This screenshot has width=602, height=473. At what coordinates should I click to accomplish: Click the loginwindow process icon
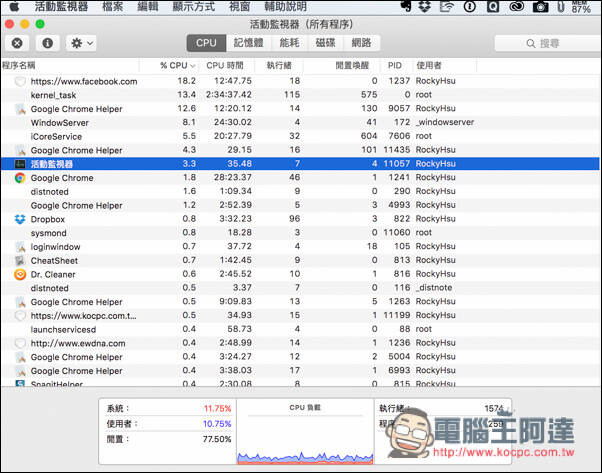pos(20,247)
